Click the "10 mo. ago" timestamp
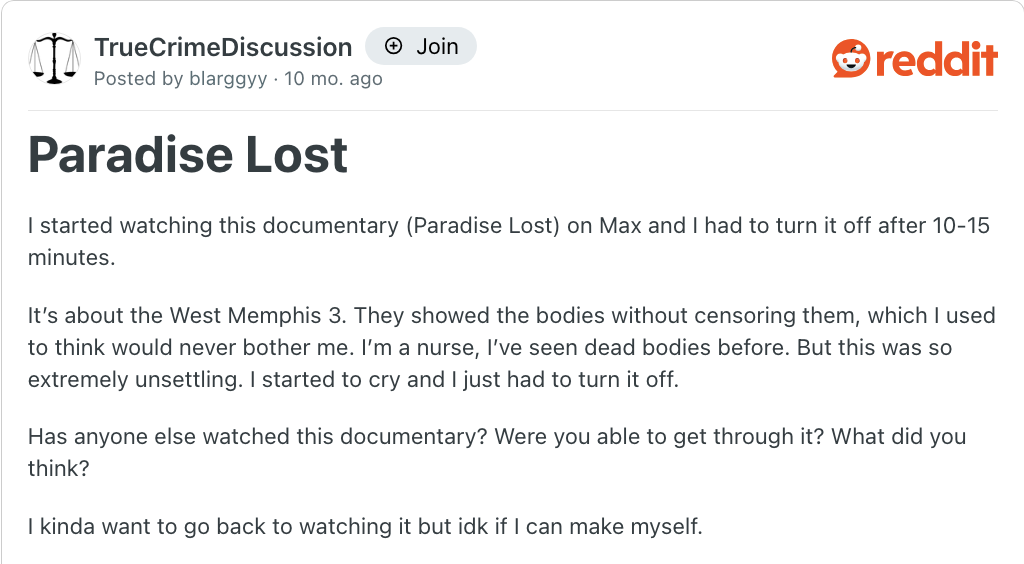 tap(334, 78)
